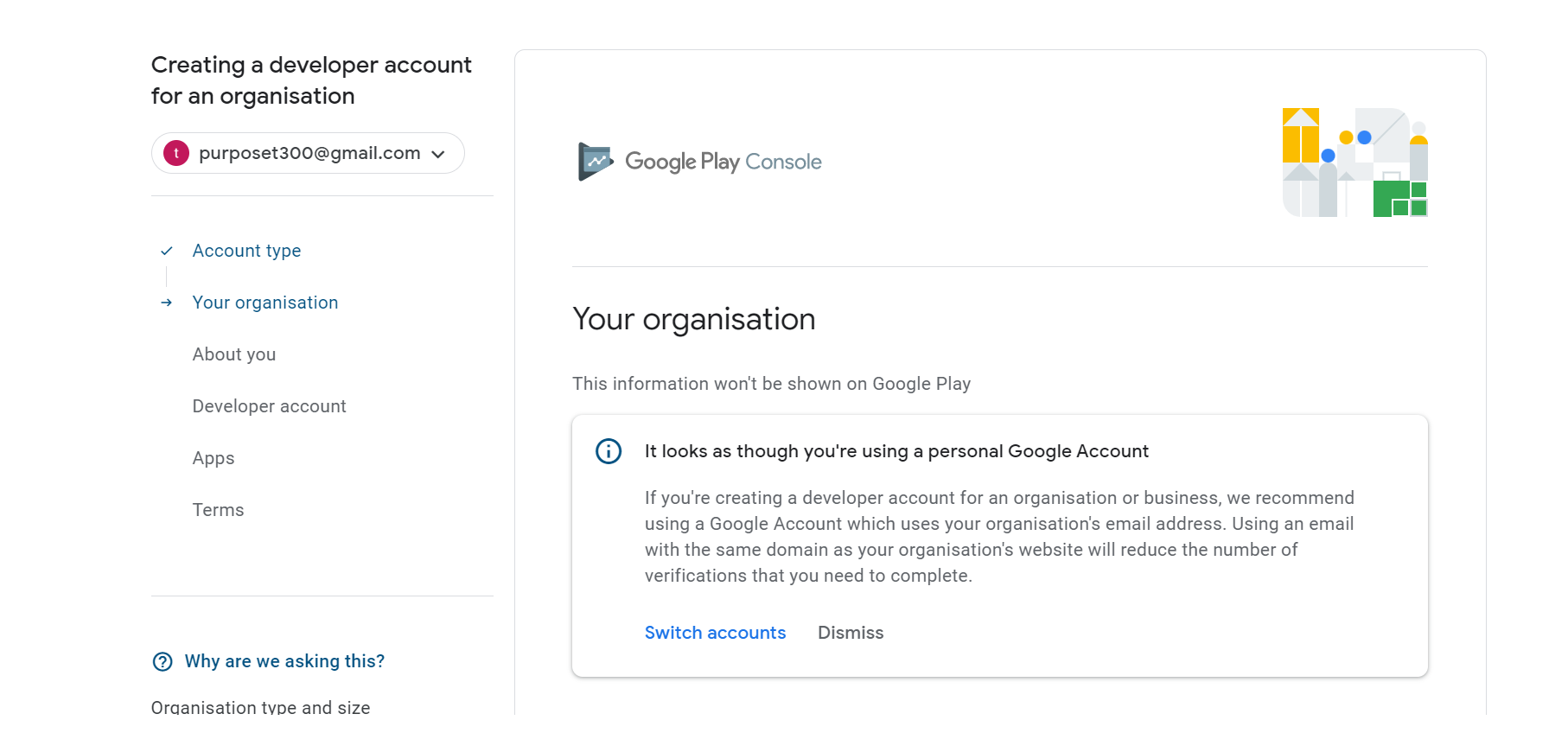Viewport: 1568px width, 733px height.
Task: Click the checkmark icon beside Account type
Action: (167, 251)
